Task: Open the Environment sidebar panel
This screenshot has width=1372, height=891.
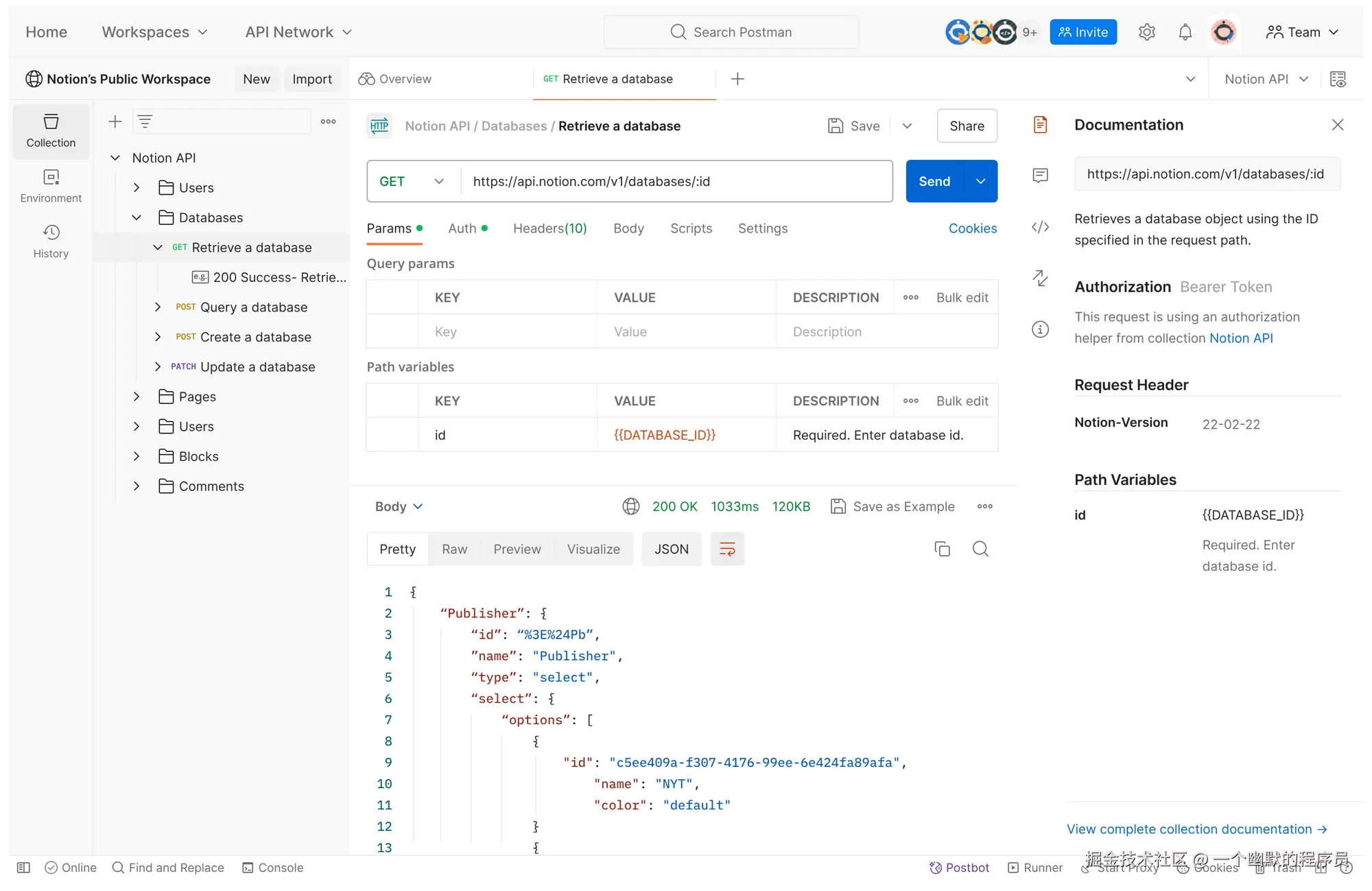Action: pos(51,186)
